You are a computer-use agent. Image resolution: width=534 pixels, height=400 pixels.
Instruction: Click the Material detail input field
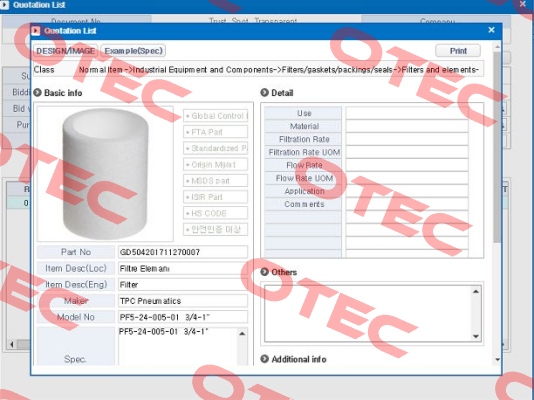pos(407,126)
